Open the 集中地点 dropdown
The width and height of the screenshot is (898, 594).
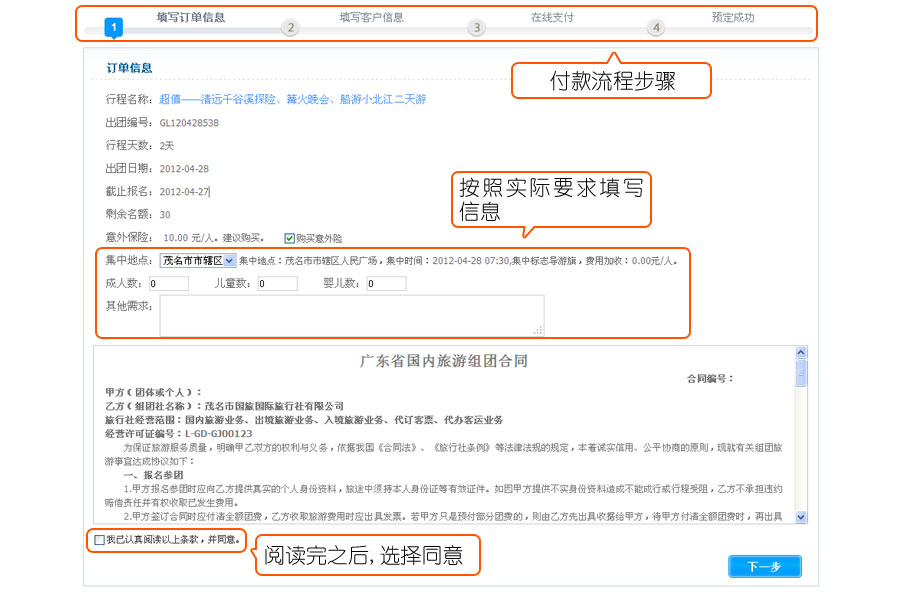(198, 261)
